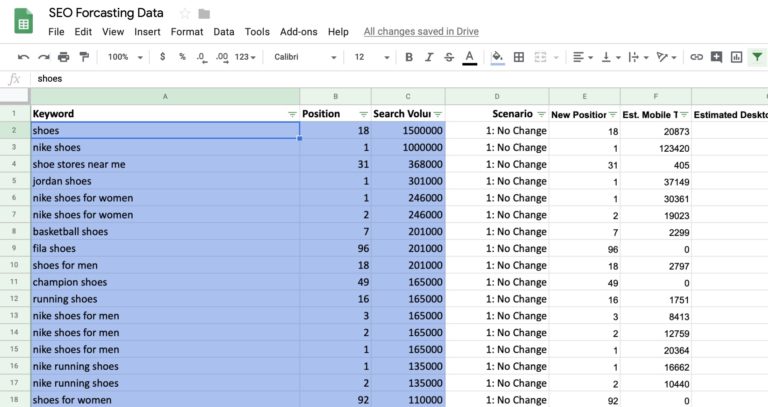This screenshot has width=768, height=407.
Task: Open the fill color picker
Action: tap(497, 58)
